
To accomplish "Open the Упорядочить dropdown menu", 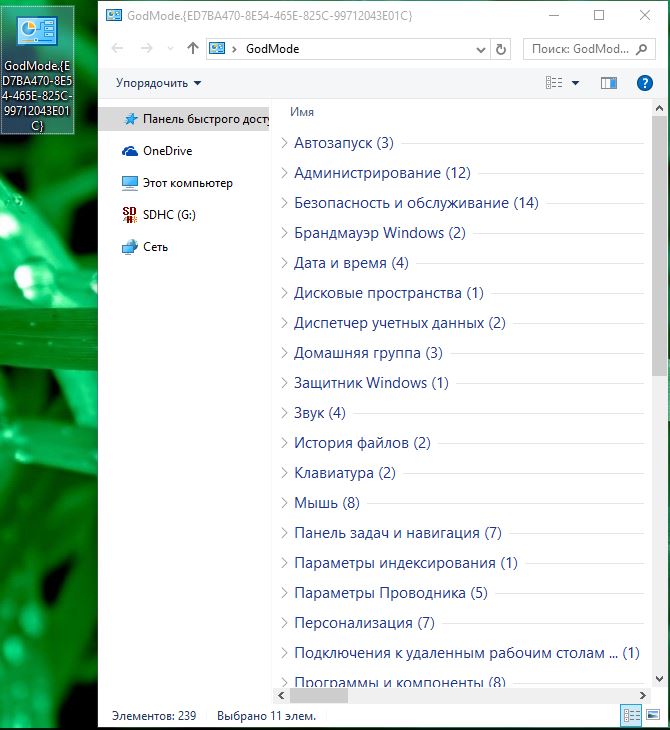I will [158, 83].
